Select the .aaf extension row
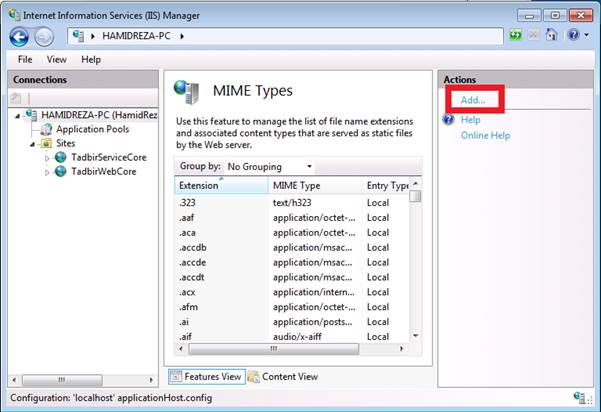The height and width of the screenshot is (412, 601). pyautogui.click(x=292, y=218)
